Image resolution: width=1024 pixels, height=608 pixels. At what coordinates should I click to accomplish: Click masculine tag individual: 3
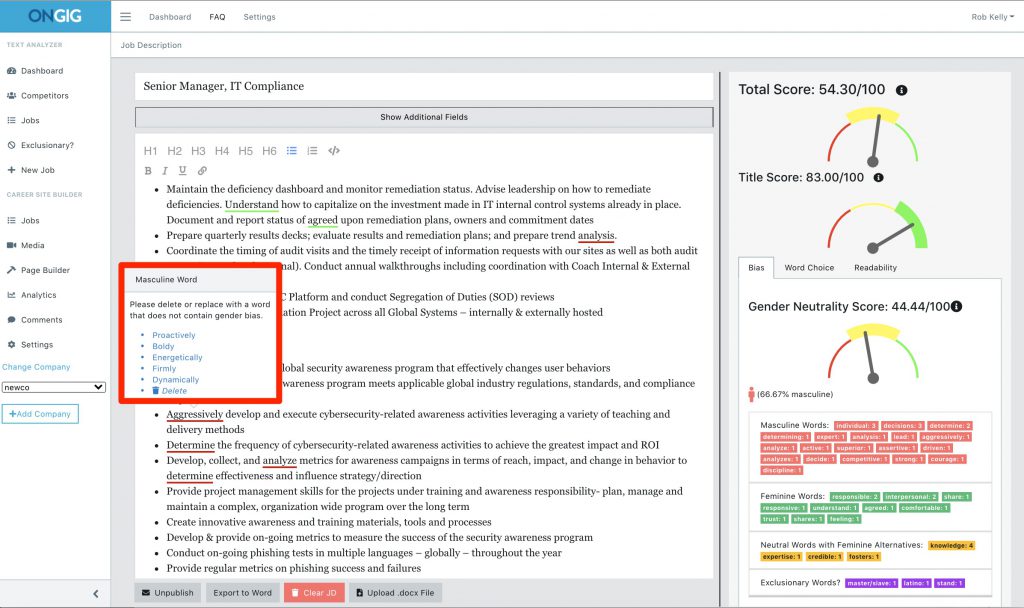click(856, 425)
